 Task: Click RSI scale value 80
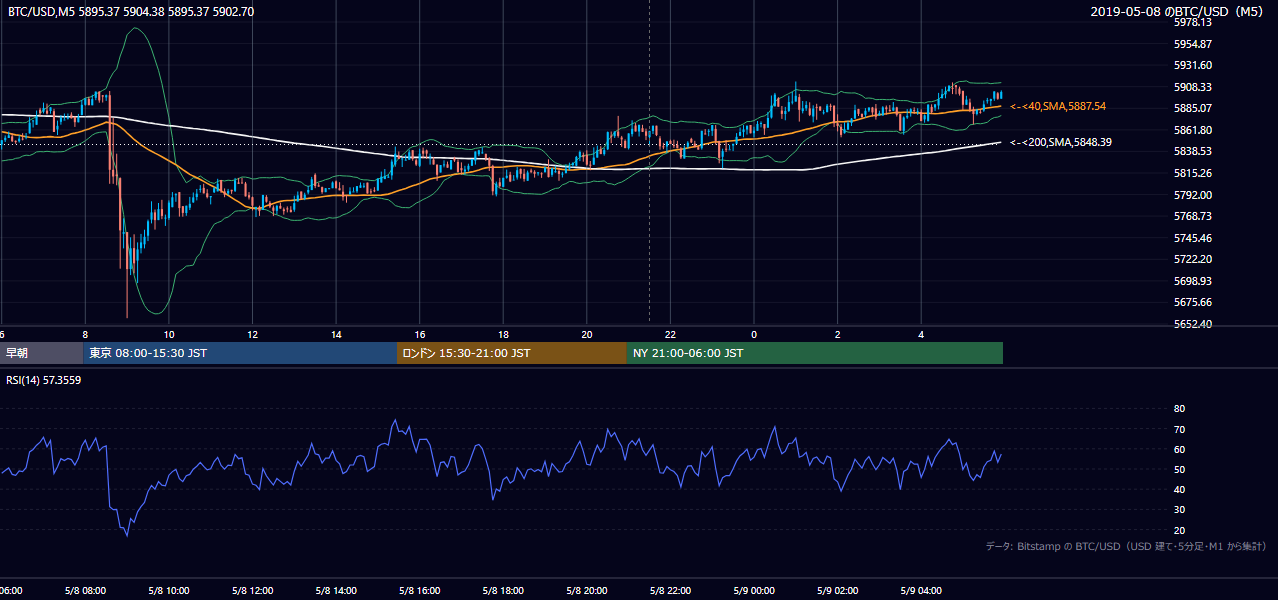pyautogui.click(x=1179, y=409)
